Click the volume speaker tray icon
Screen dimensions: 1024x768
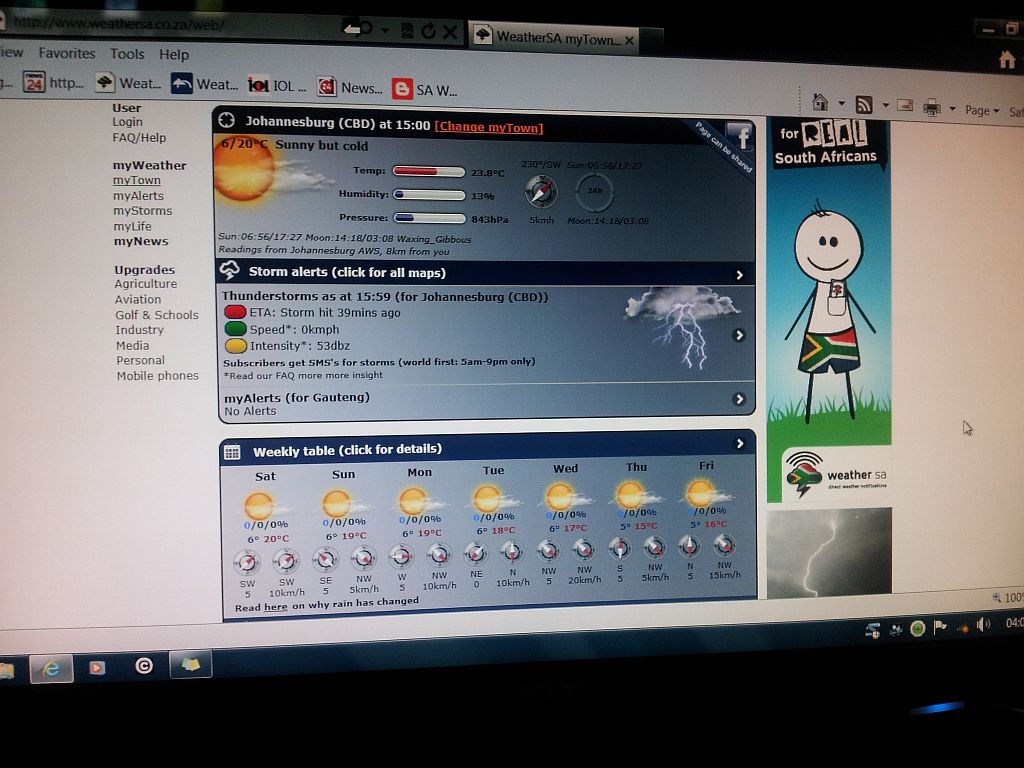coord(983,625)
